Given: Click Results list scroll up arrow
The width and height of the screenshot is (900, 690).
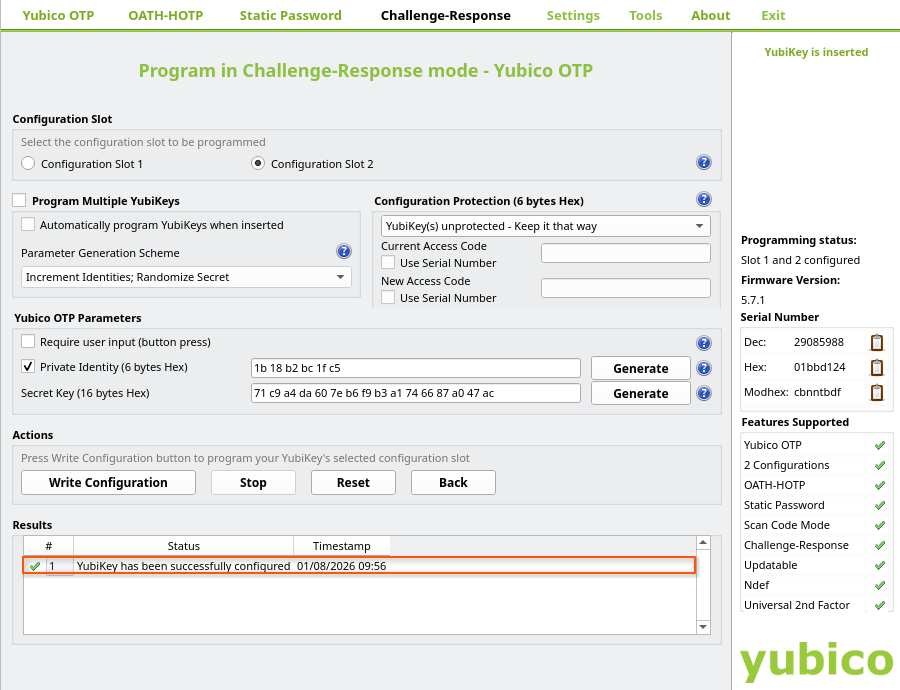Looking at the screenshot, I should (x=703, y=542).
